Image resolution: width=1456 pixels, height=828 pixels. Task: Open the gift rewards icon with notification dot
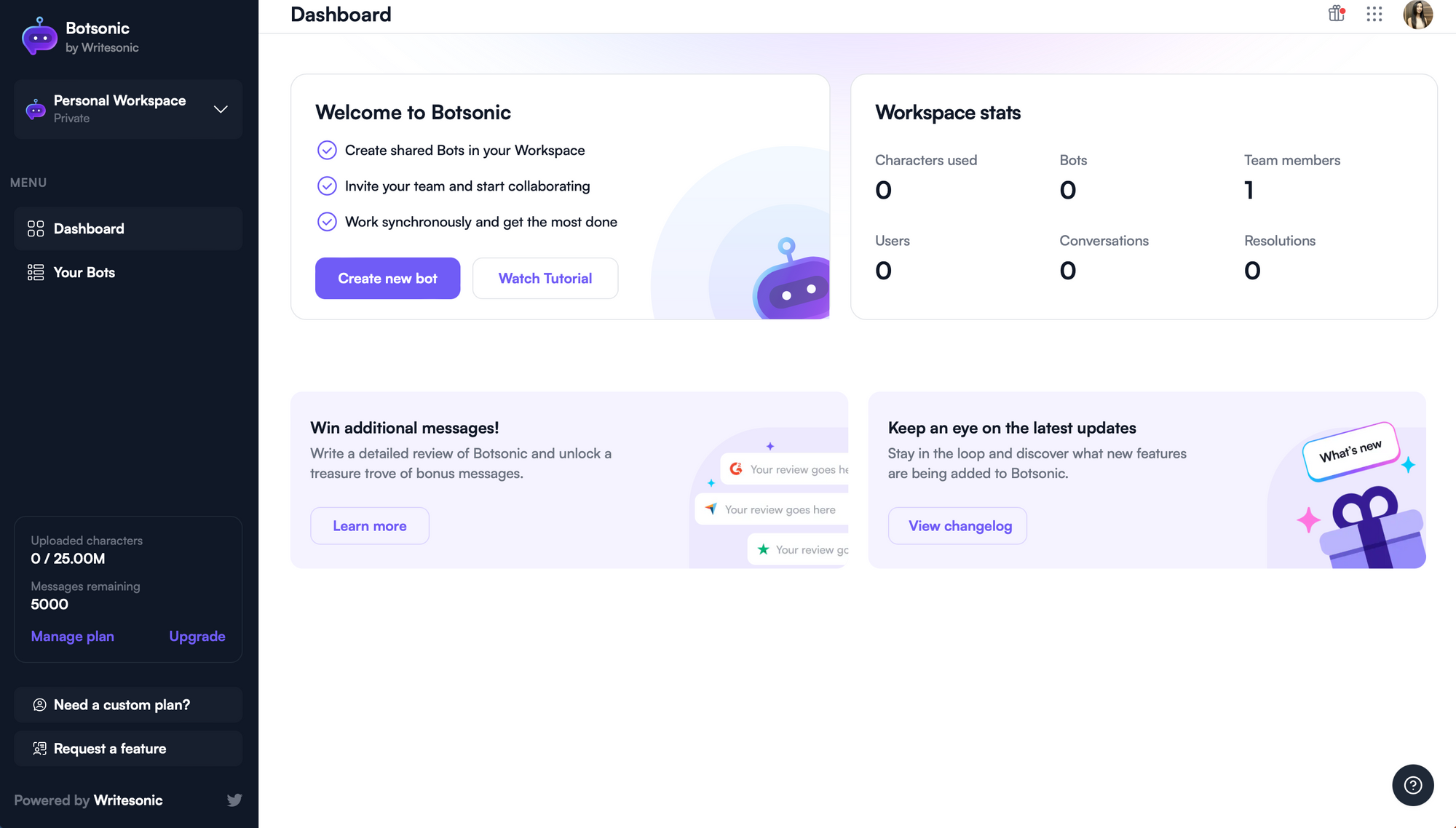point(1336,15)
